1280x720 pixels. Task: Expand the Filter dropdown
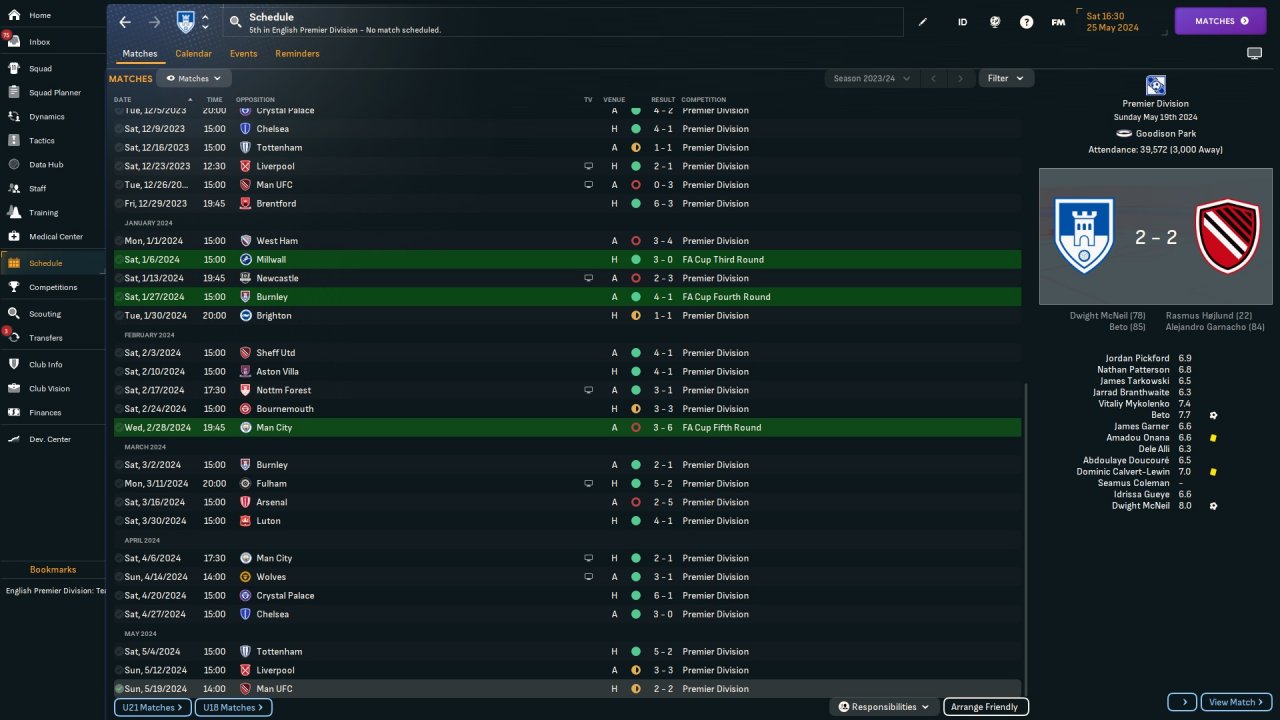[1006, 78]
